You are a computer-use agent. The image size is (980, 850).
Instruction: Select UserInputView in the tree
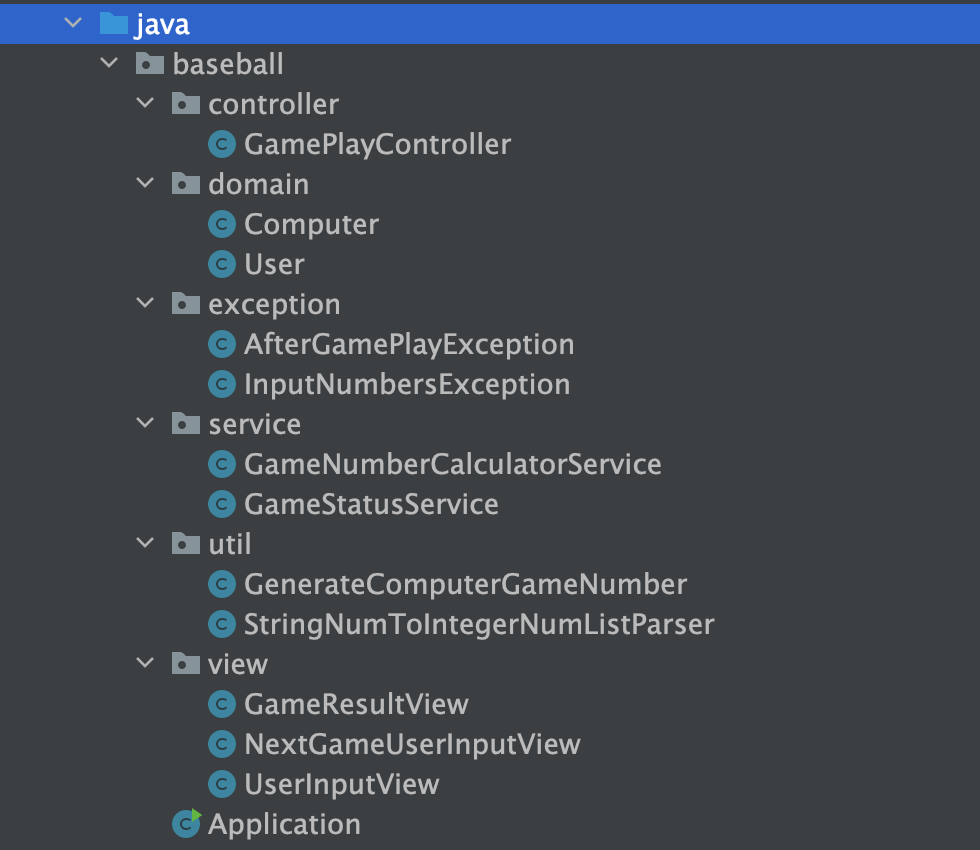342,785
